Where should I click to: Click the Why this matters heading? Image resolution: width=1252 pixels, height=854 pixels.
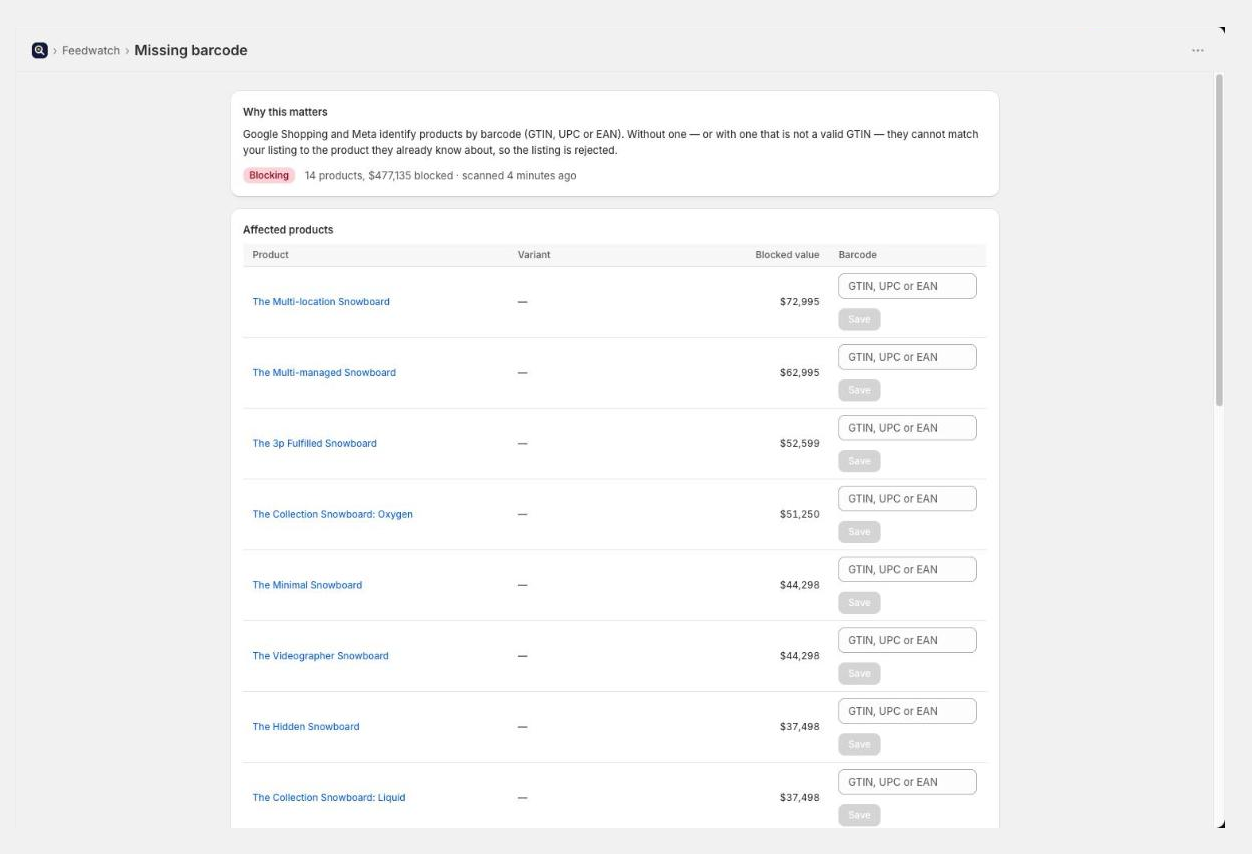[285, 112]
